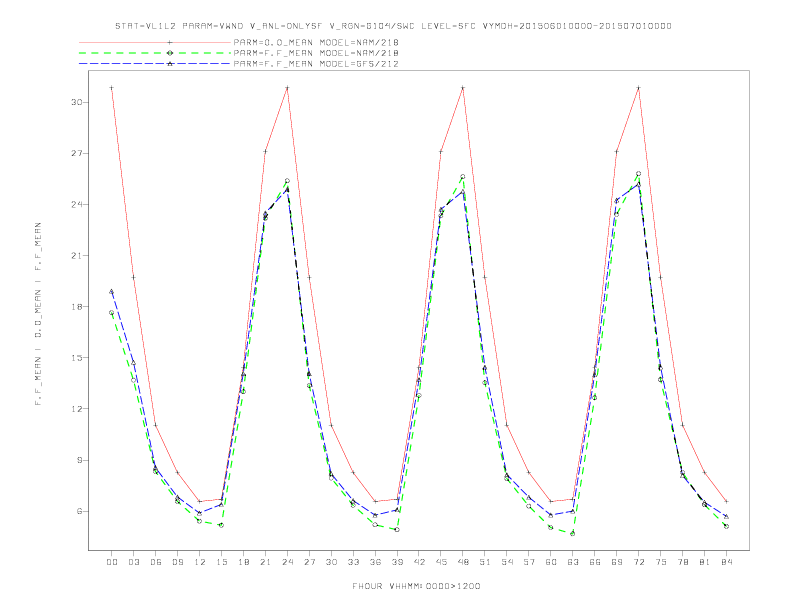The image size is (792, 612).
Task: Click the red line's peak point at hour 48
Action: coord(463,88)
